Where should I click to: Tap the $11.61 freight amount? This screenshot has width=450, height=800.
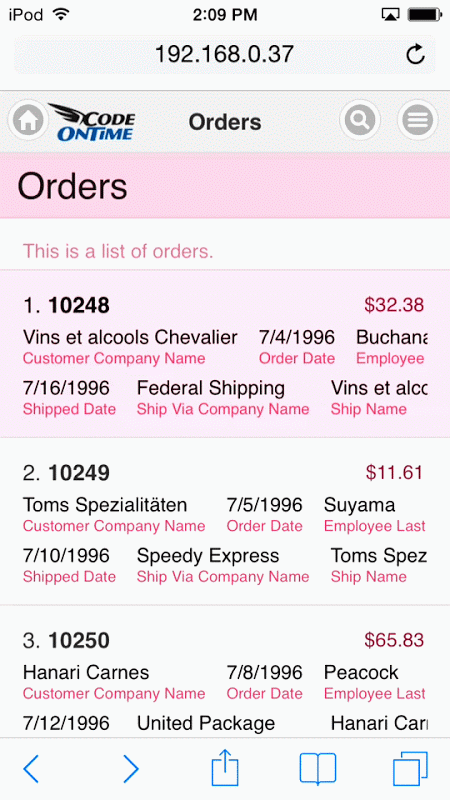pyautogui.click(x=394, y=472)
